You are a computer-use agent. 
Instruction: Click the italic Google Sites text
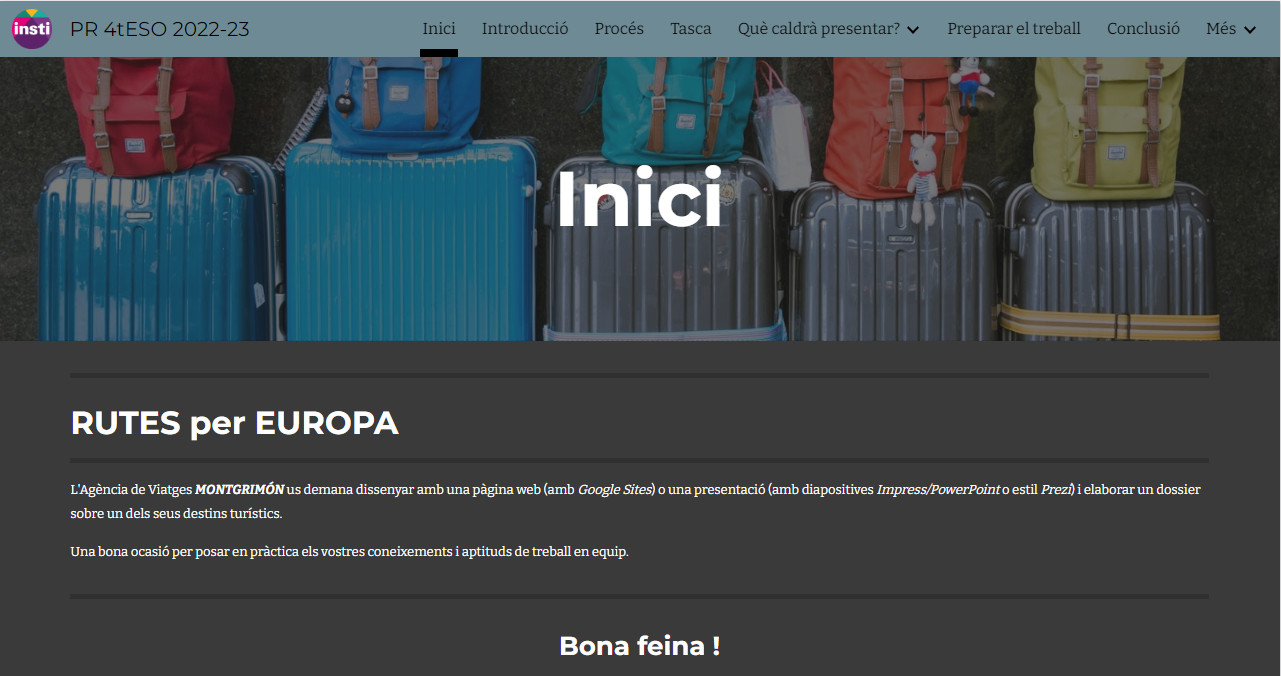click(615, 490)
